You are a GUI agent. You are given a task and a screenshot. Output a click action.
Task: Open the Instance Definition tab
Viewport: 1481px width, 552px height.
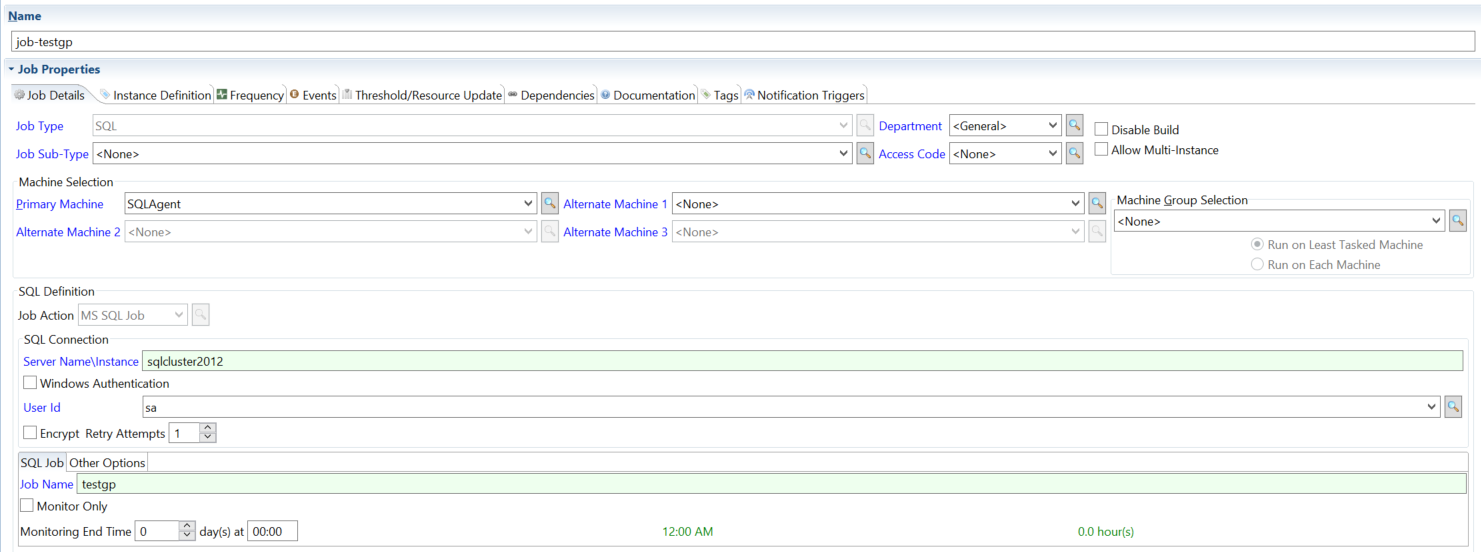click(155, 95)
